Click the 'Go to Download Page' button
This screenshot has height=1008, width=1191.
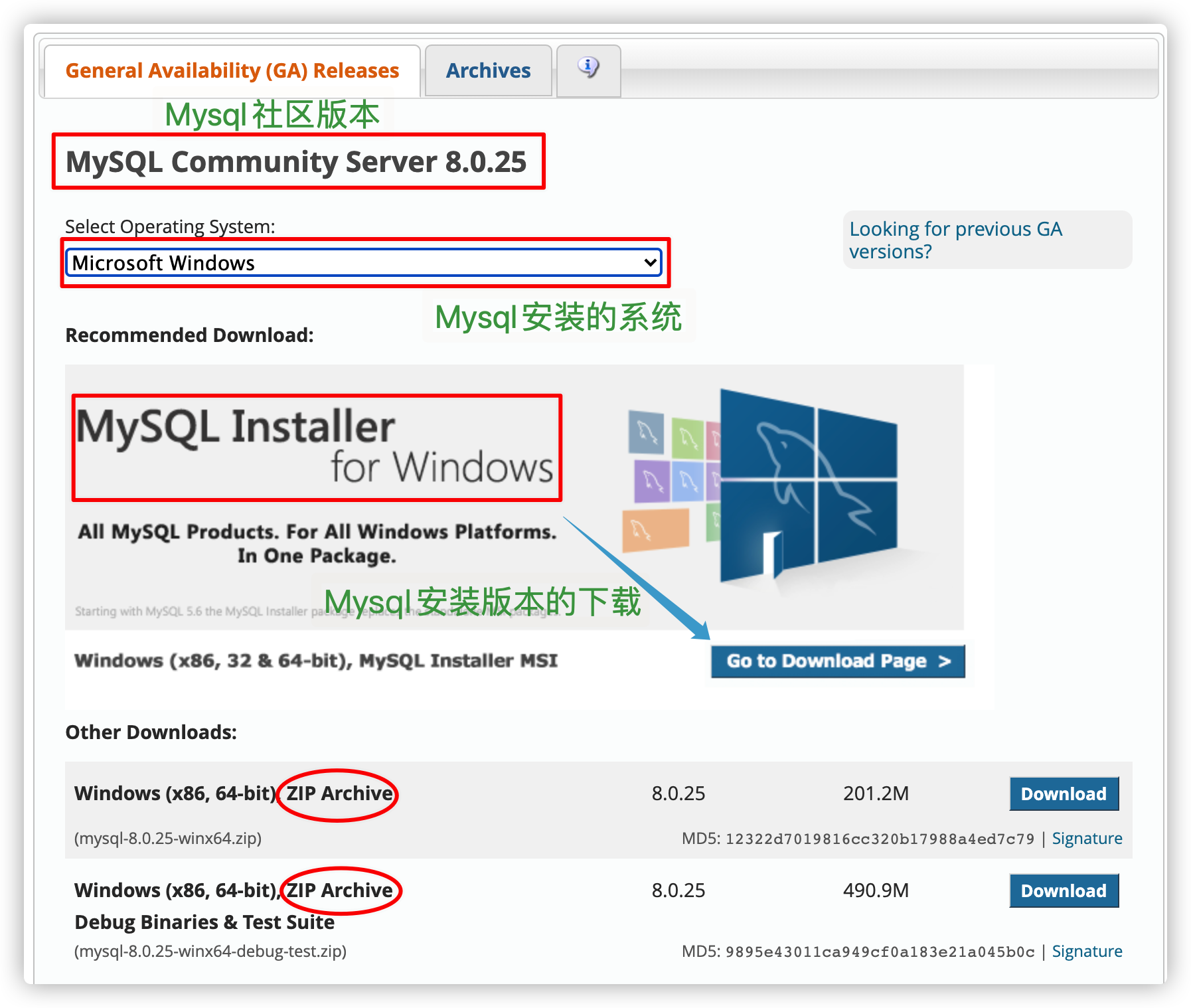click(838, 661)
